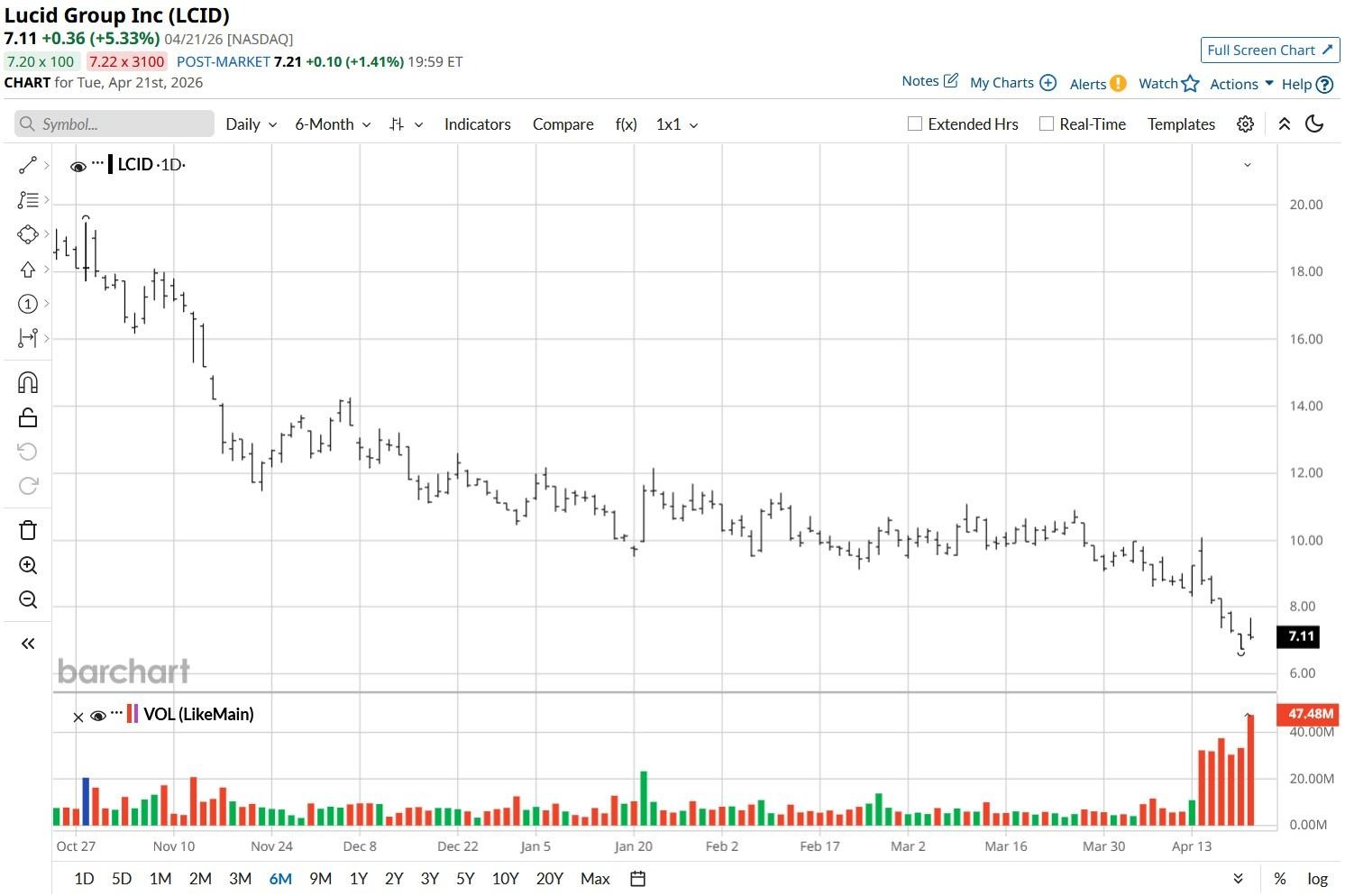The width and height of the screenshot is (1345, 896).
Task: Undo the last drawing action
Action: pyautogui.click(x=28, y=452)
